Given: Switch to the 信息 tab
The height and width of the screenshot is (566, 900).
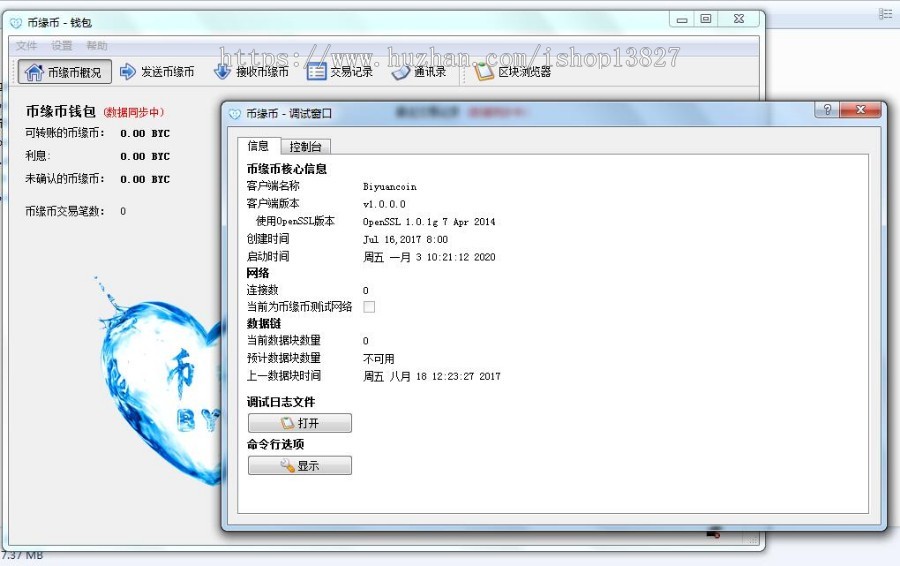Looking at the screenshot, I should (x=258, y=146).
